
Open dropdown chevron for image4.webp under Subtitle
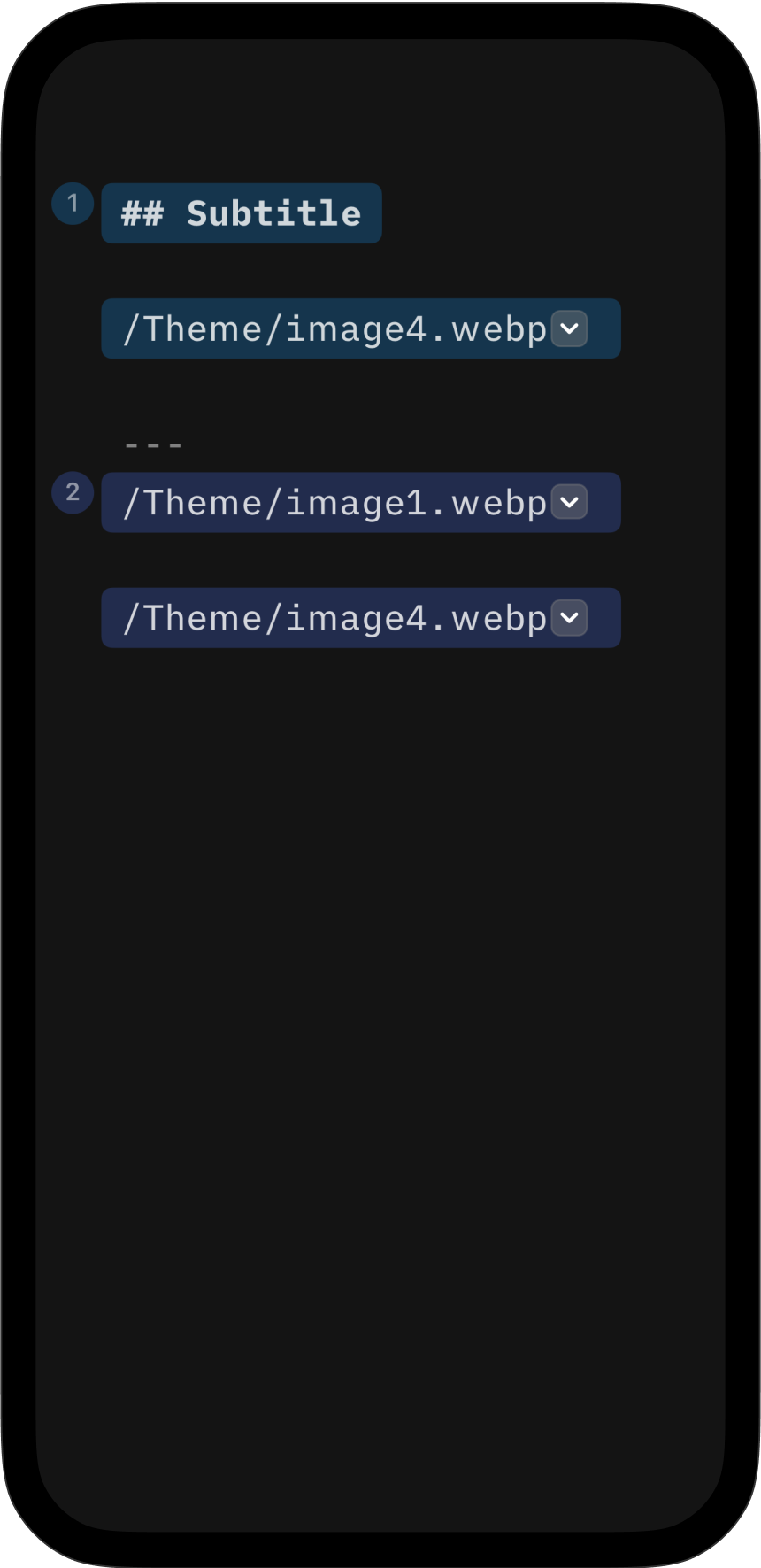[x=569, y=328]
